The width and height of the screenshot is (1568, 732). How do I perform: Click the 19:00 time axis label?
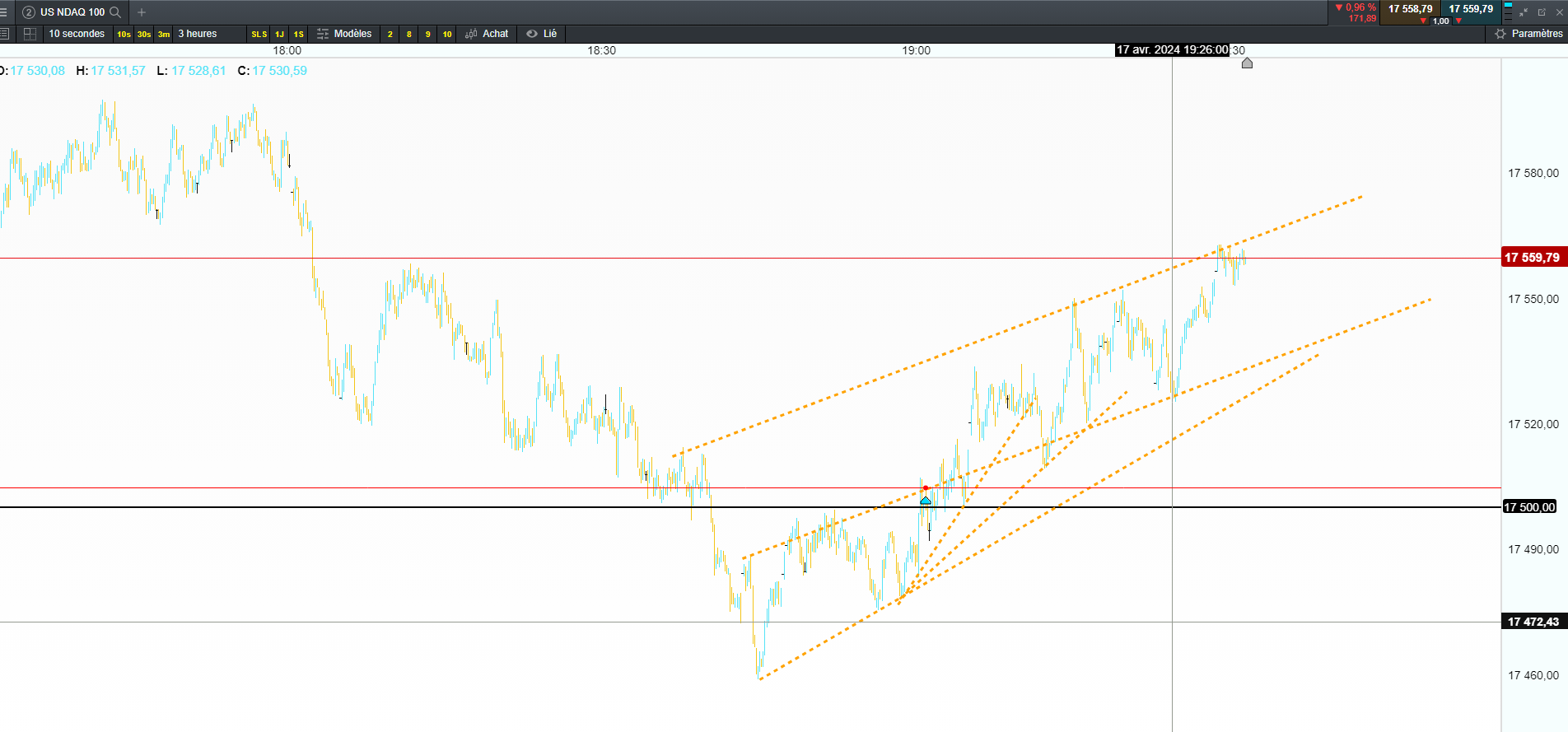[917, 50]
